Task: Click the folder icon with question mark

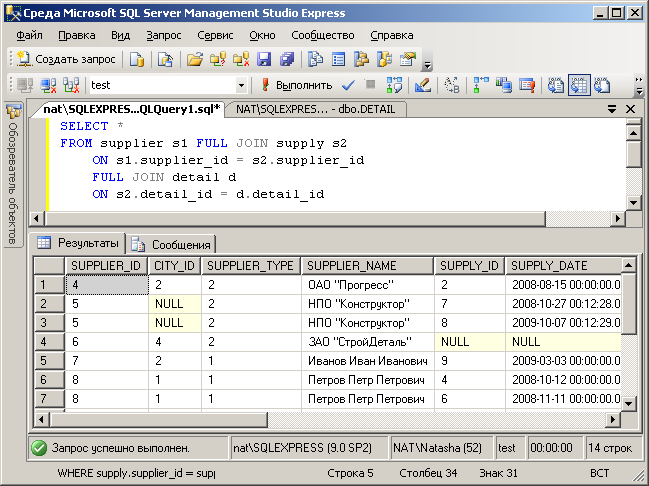Action: [218, 59]
